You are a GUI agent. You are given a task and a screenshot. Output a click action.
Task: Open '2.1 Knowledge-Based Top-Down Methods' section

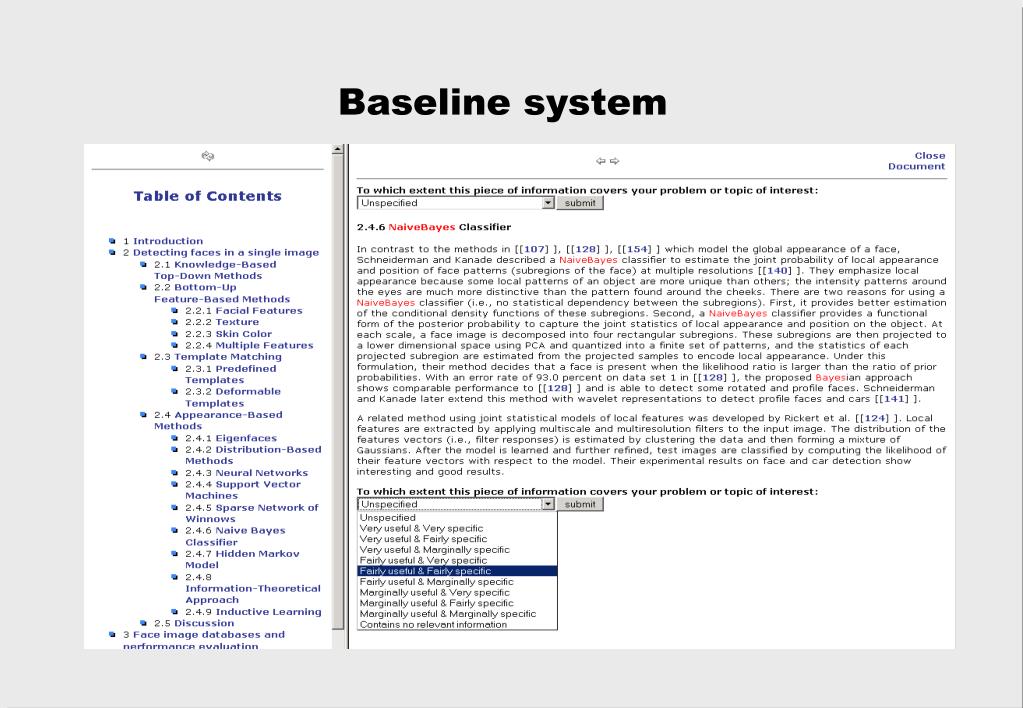point(215,270)
